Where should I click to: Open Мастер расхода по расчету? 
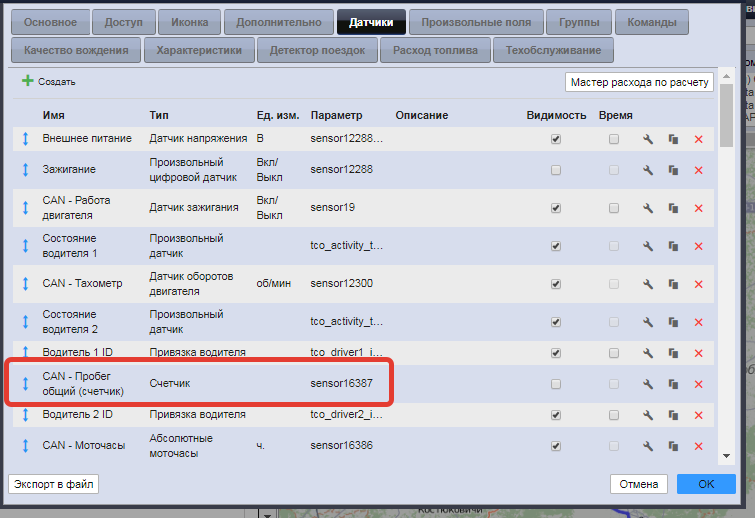click(x=638, y=82)
